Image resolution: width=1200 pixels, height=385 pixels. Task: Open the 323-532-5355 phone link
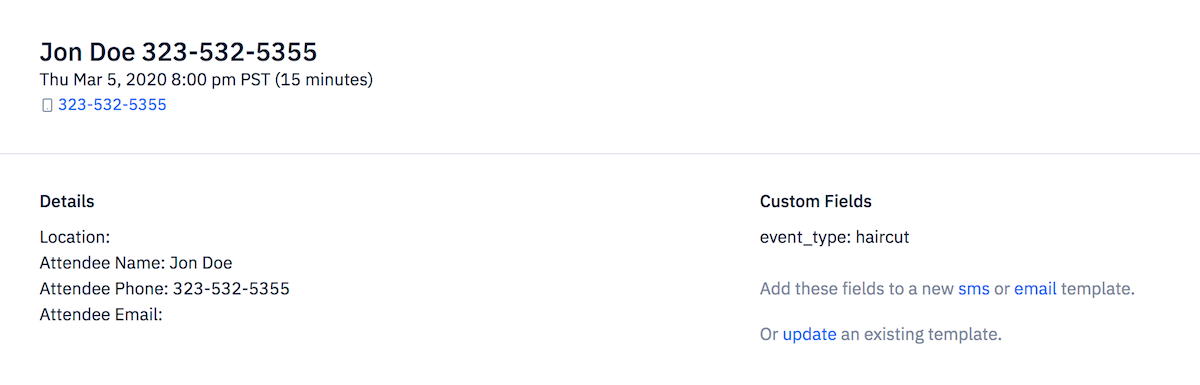point(112,104)
